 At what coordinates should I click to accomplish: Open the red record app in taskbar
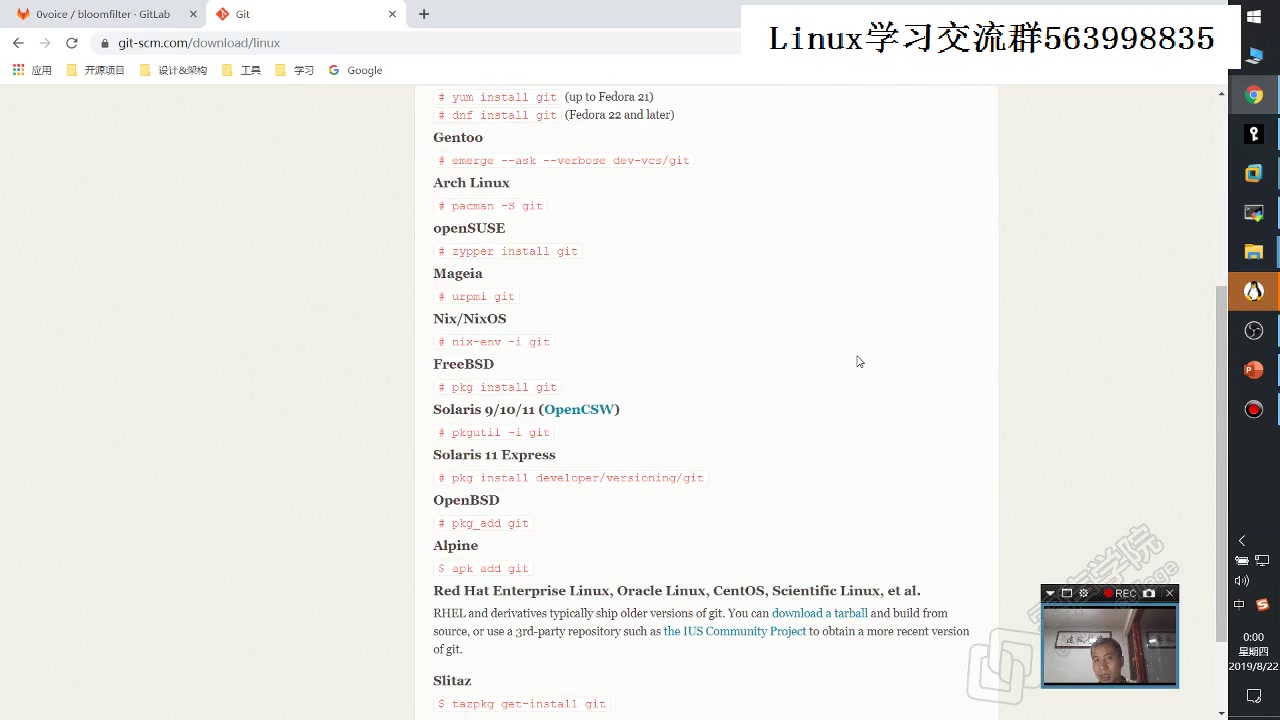pos(1254,409)
